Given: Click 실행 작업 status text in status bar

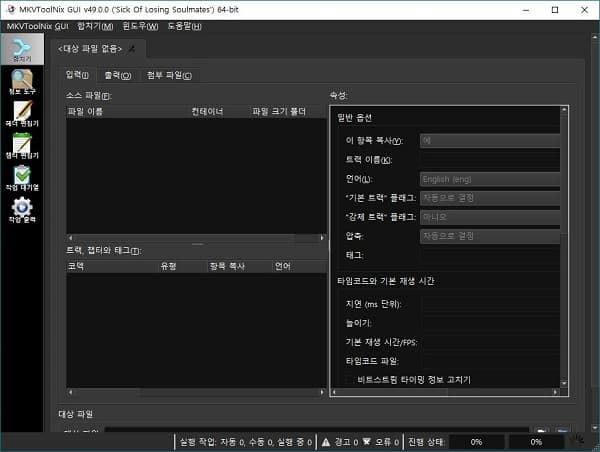Looking at the screenshot, I should point(246,442).
